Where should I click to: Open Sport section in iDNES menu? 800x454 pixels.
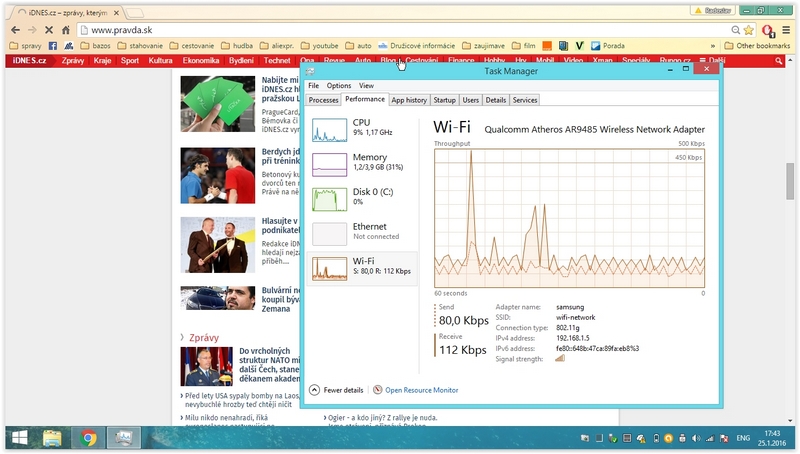pos(130,61)
